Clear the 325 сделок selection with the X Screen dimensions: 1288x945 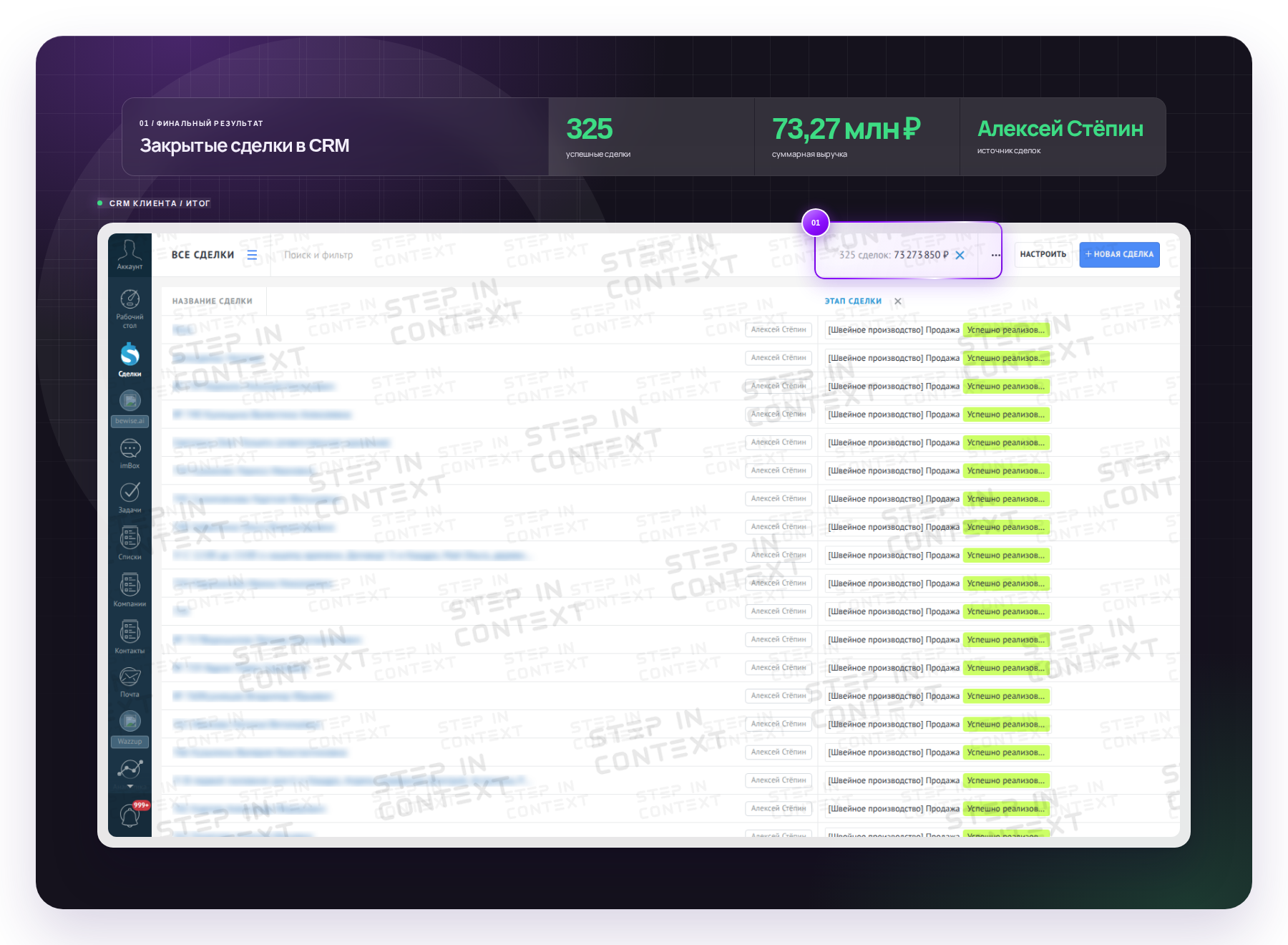960,255
